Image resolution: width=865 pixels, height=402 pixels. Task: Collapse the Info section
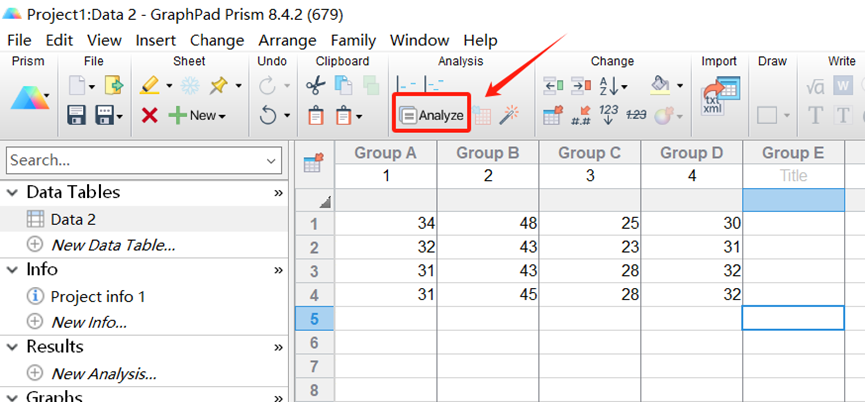(11, 270)
